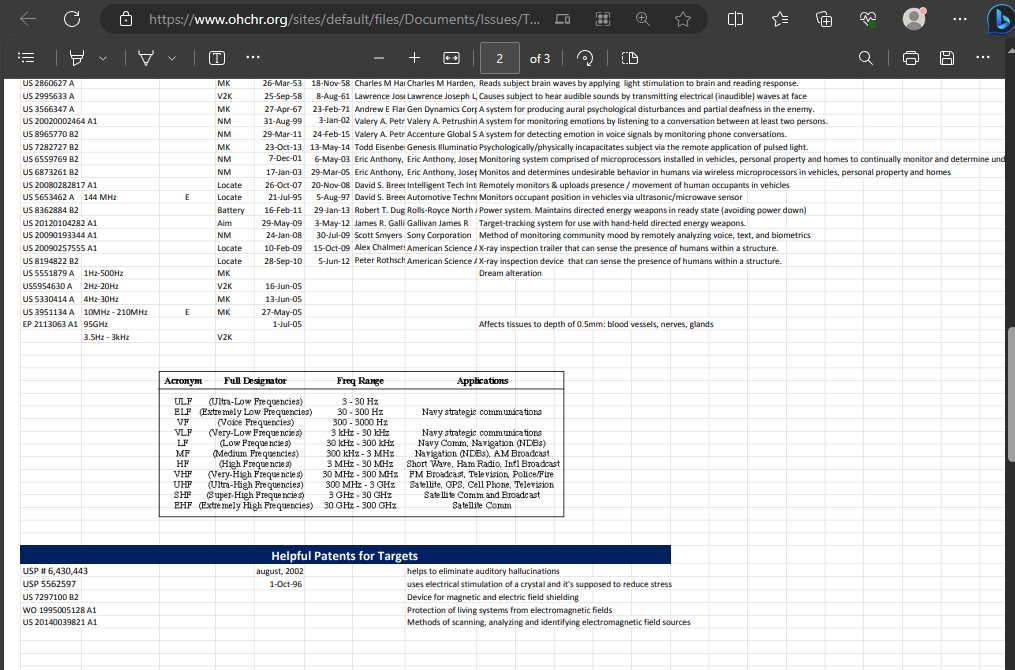Add this page to favorites with star

(x=683, y=19)
